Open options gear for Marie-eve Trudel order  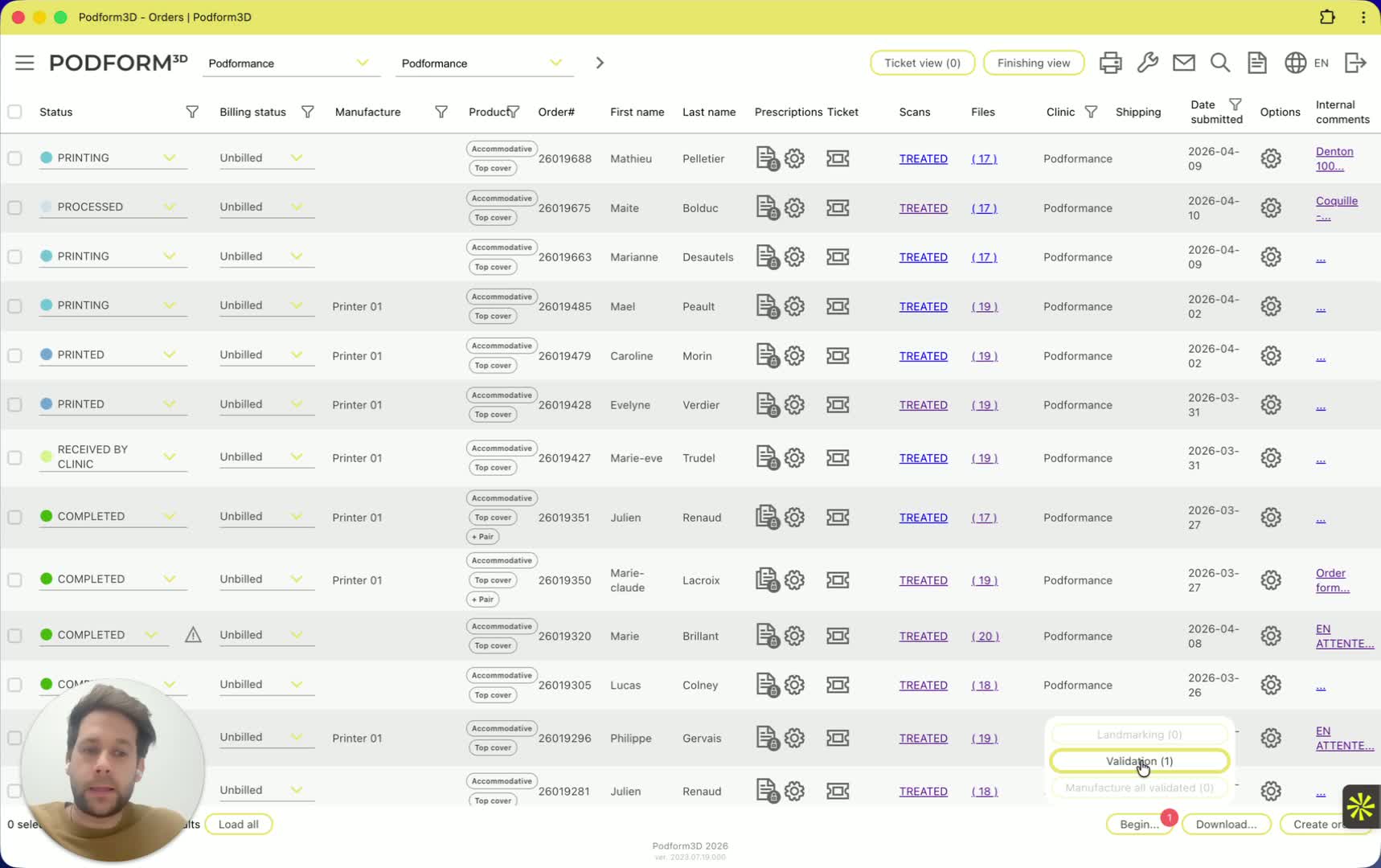pyautogui.click(x=1271, y=458)
